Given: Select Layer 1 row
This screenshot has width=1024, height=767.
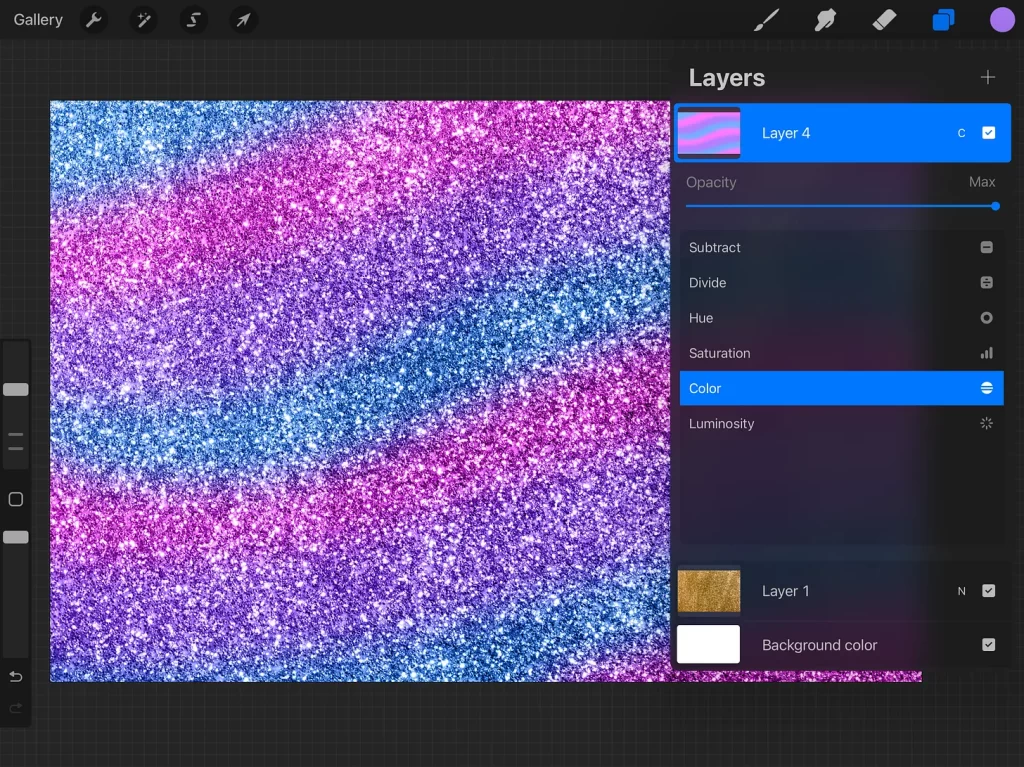Looking at the screenshot, I should coord(842,591).
